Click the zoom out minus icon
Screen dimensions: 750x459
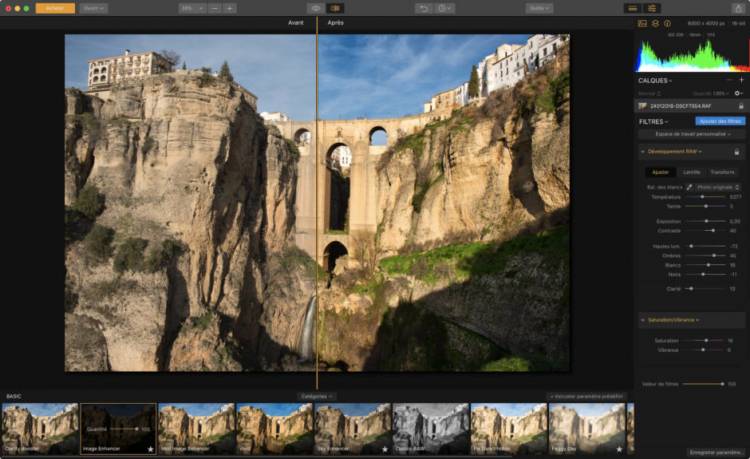pos(215,8)
